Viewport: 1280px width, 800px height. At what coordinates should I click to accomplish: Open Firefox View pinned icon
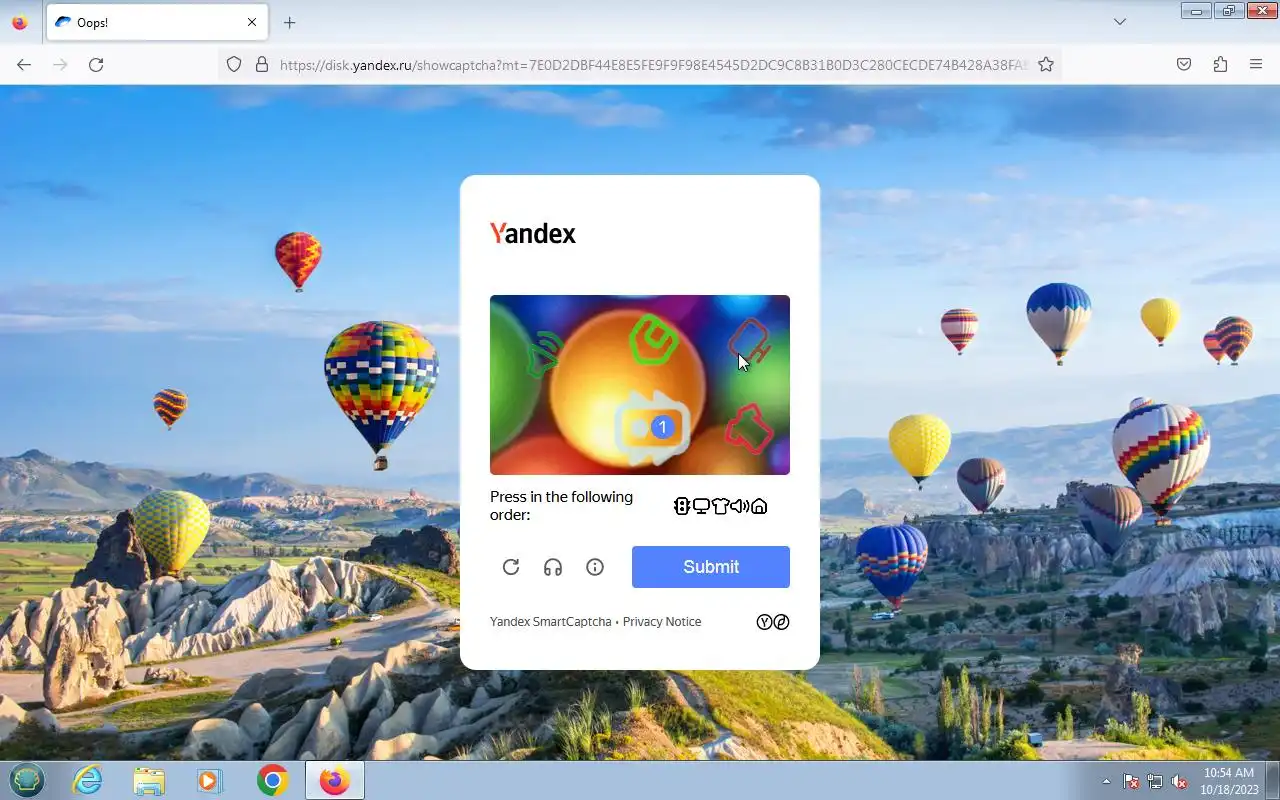coord(20,22)
